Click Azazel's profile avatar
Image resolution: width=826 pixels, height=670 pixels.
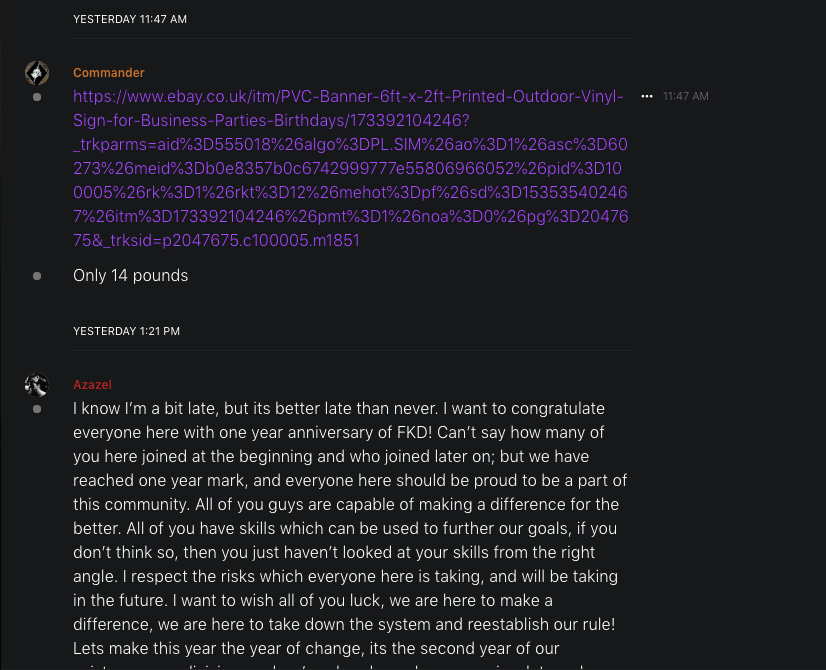[37, 385]
